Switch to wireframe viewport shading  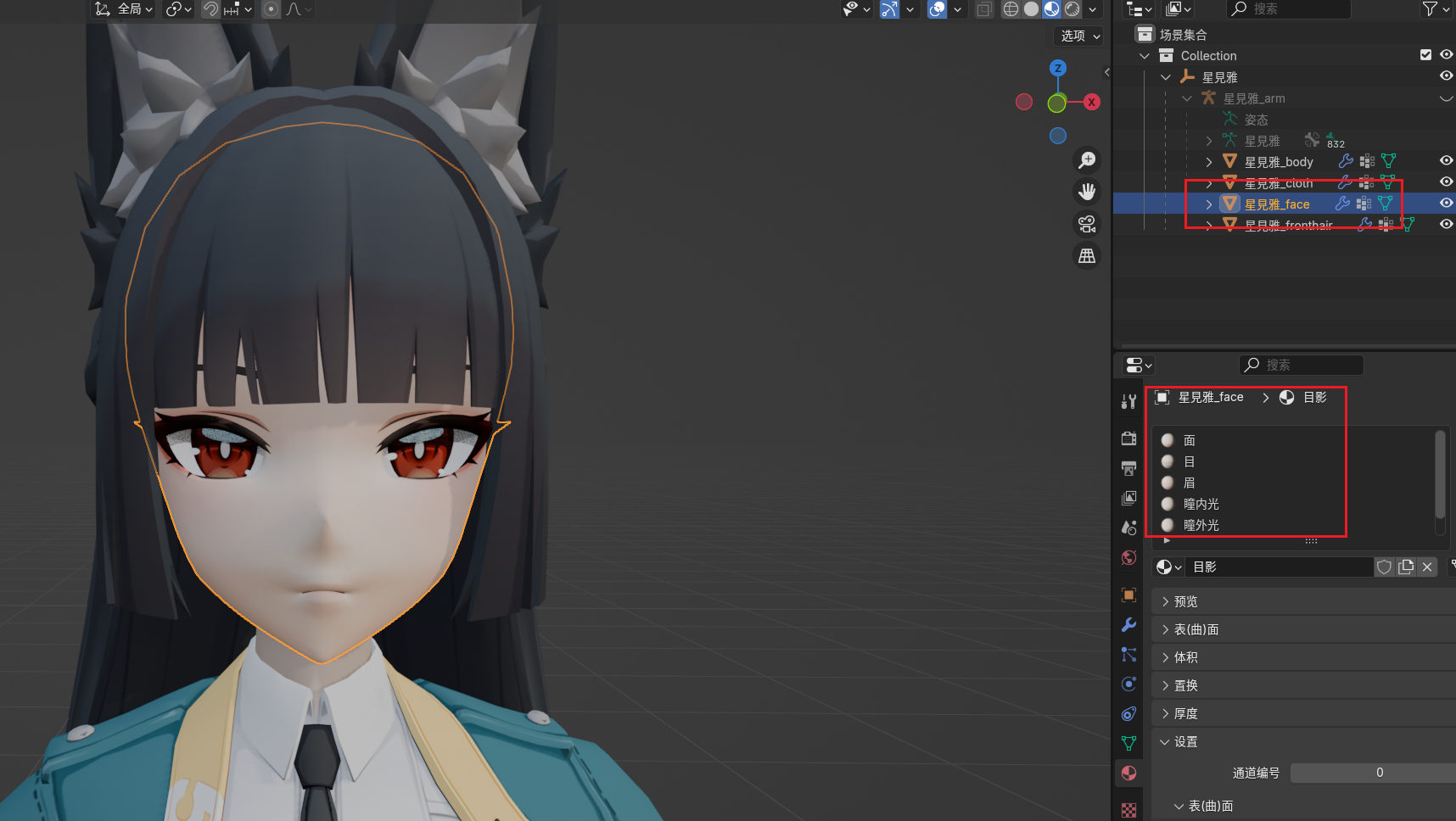(1011, 9)
